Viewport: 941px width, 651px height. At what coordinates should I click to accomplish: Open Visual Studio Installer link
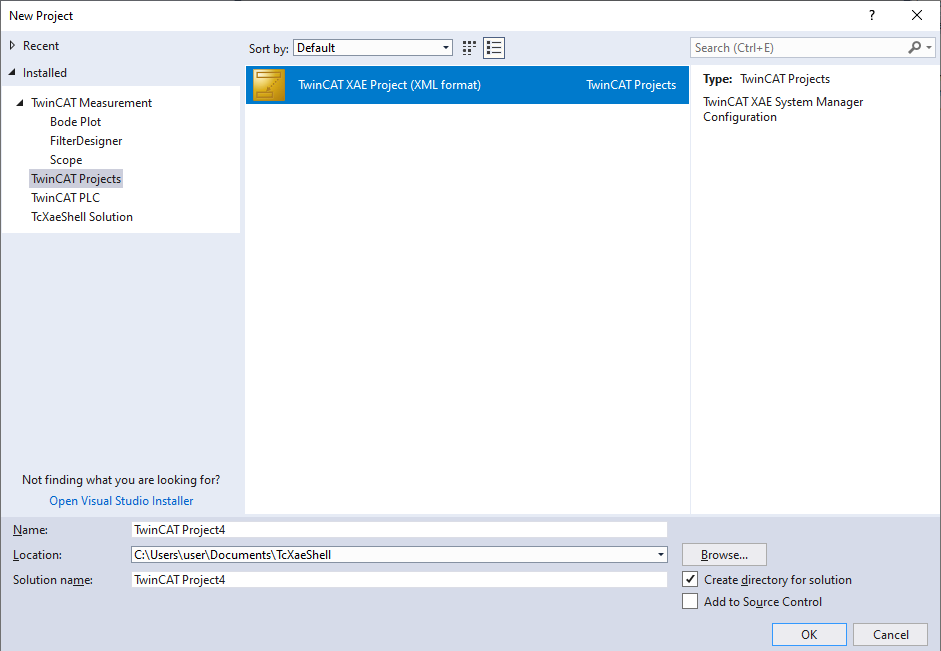(121, 500)
